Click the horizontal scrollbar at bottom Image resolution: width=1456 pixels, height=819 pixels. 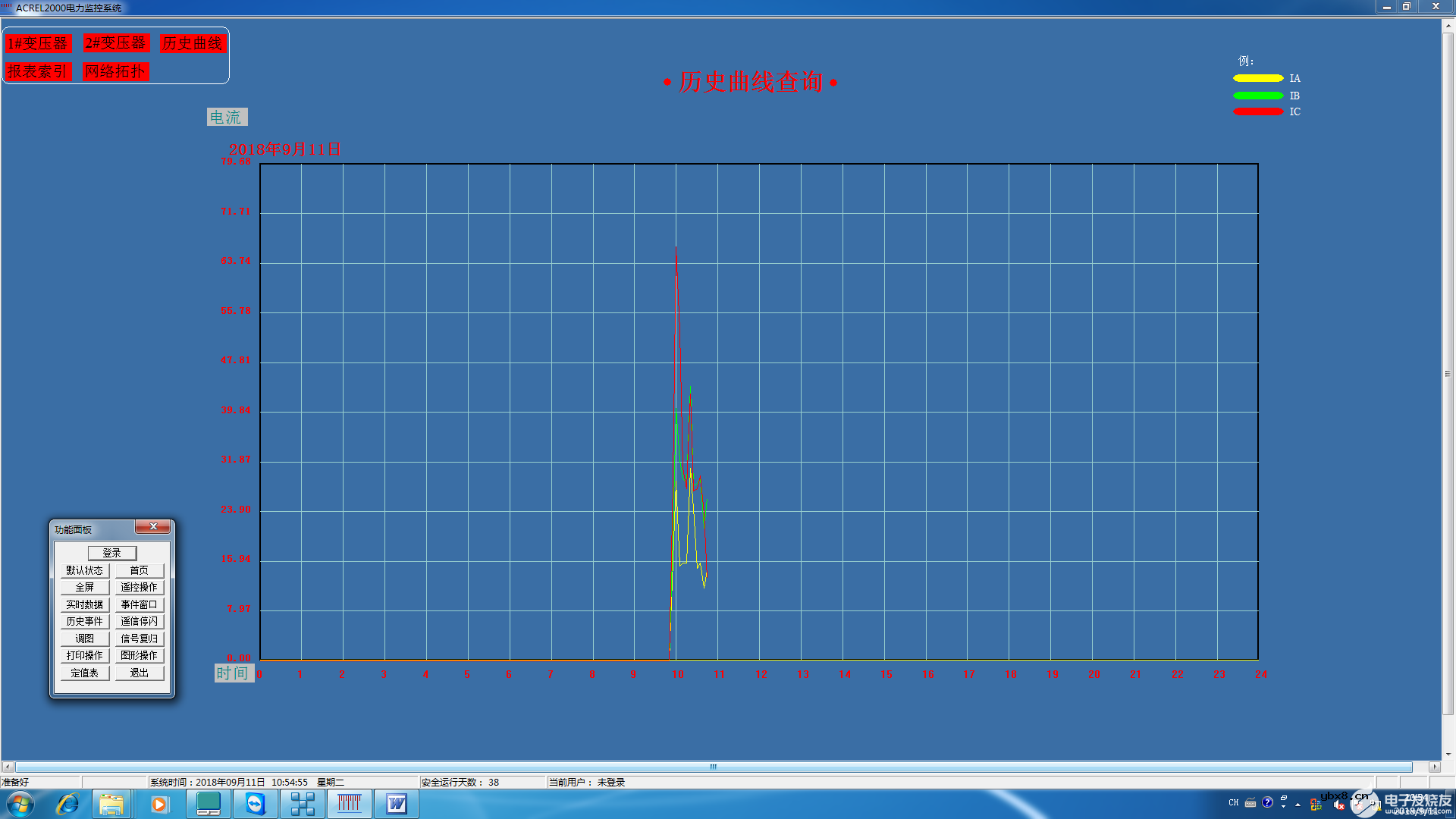pos(713,767)
